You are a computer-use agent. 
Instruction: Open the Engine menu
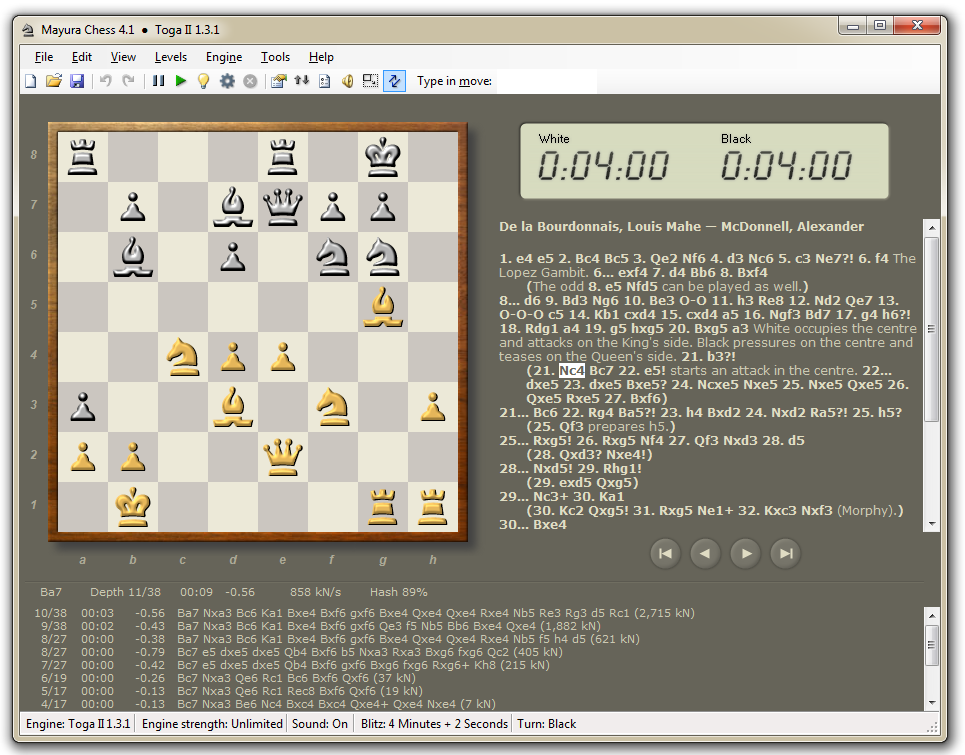224,57
